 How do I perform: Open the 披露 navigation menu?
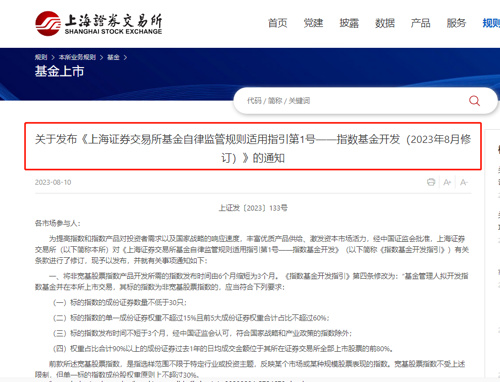[349, 23]
